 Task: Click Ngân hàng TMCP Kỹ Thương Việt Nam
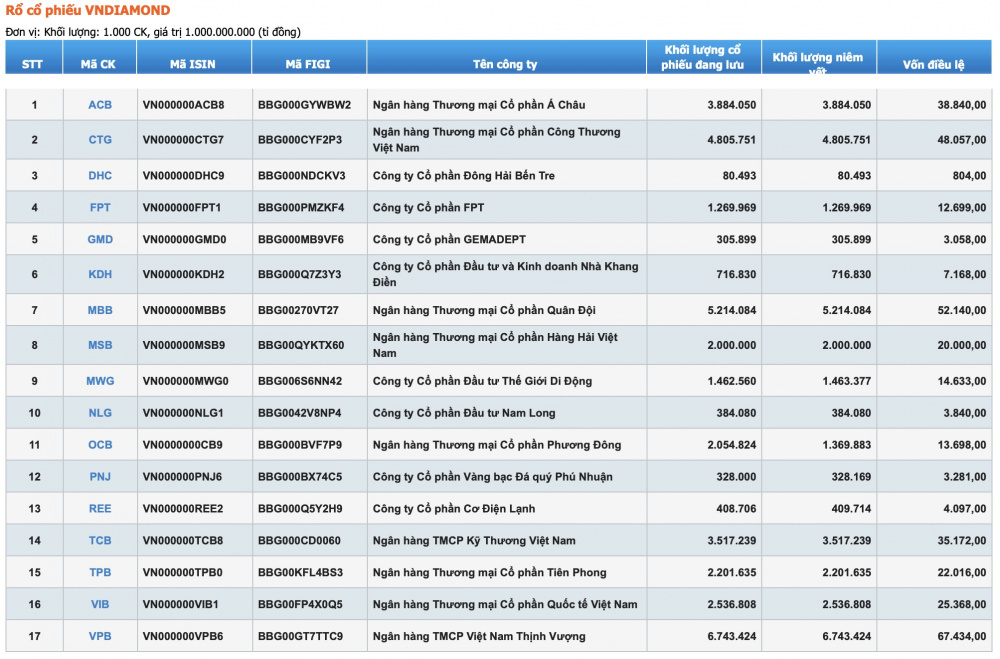click(474, 540)
